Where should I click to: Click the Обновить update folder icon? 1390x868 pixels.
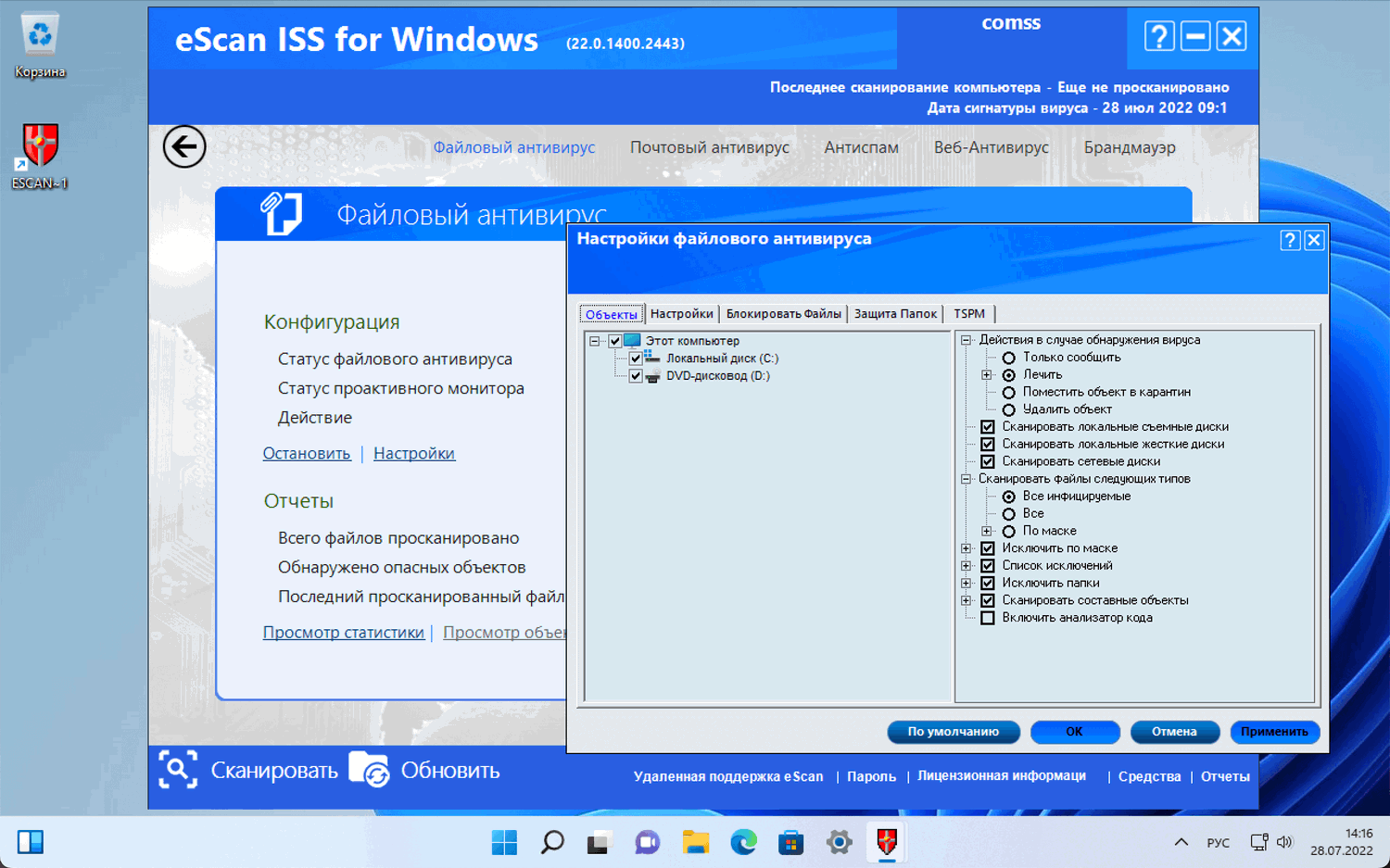370,770
